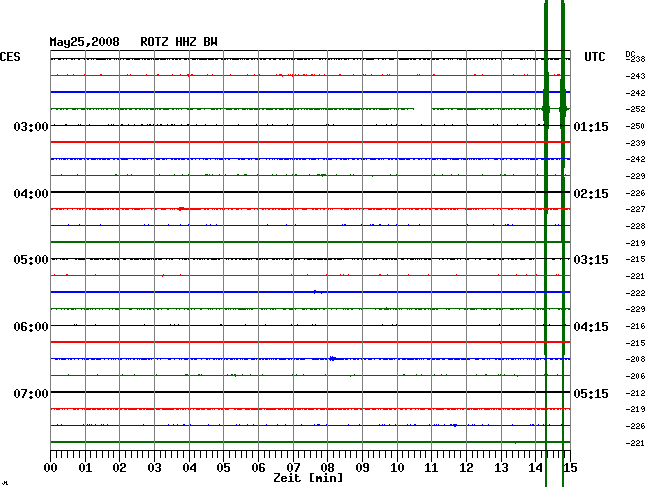Click DC offset value -206
Image resolution: width=650 pixels, height=494 pixels.
(635, 376)
